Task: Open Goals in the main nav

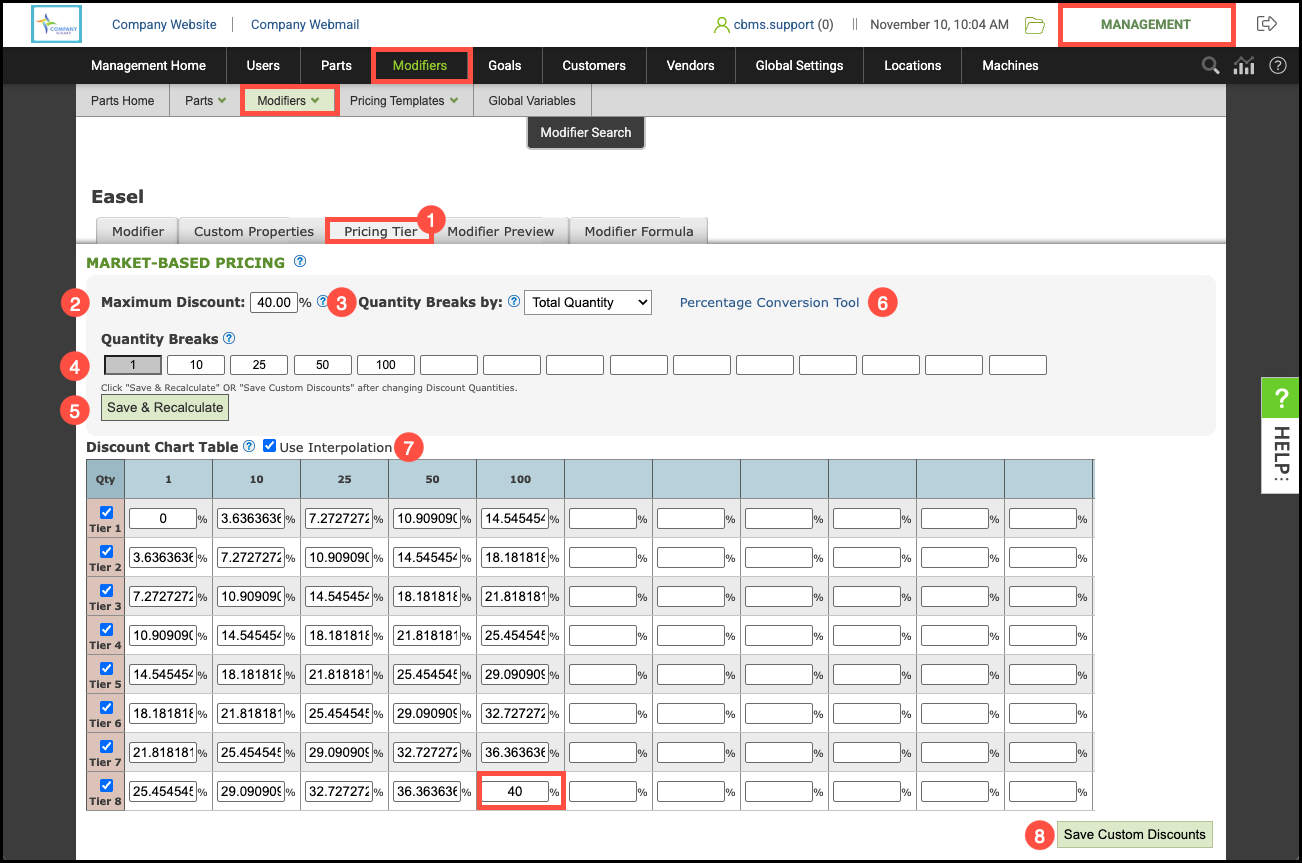Action: coord(505,66)
